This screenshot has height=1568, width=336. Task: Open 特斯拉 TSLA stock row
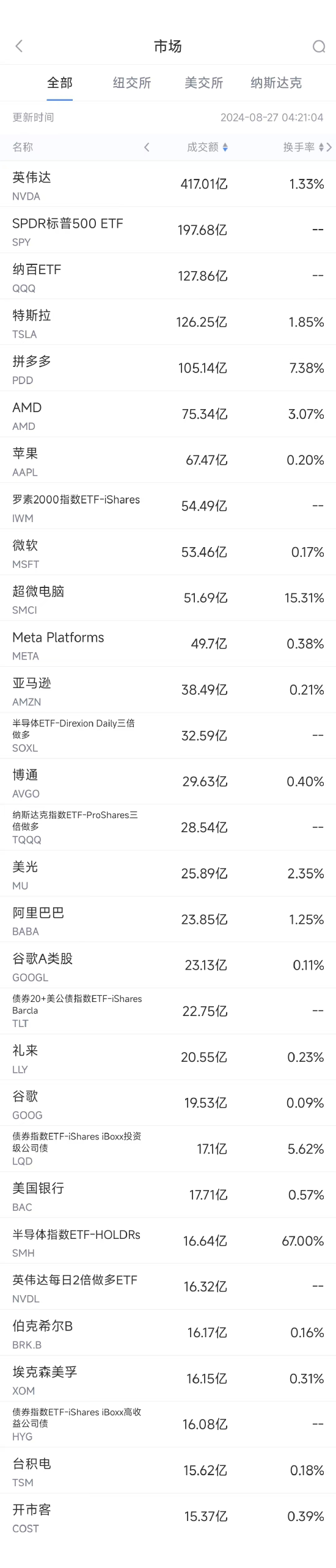(x=168, y=322)
